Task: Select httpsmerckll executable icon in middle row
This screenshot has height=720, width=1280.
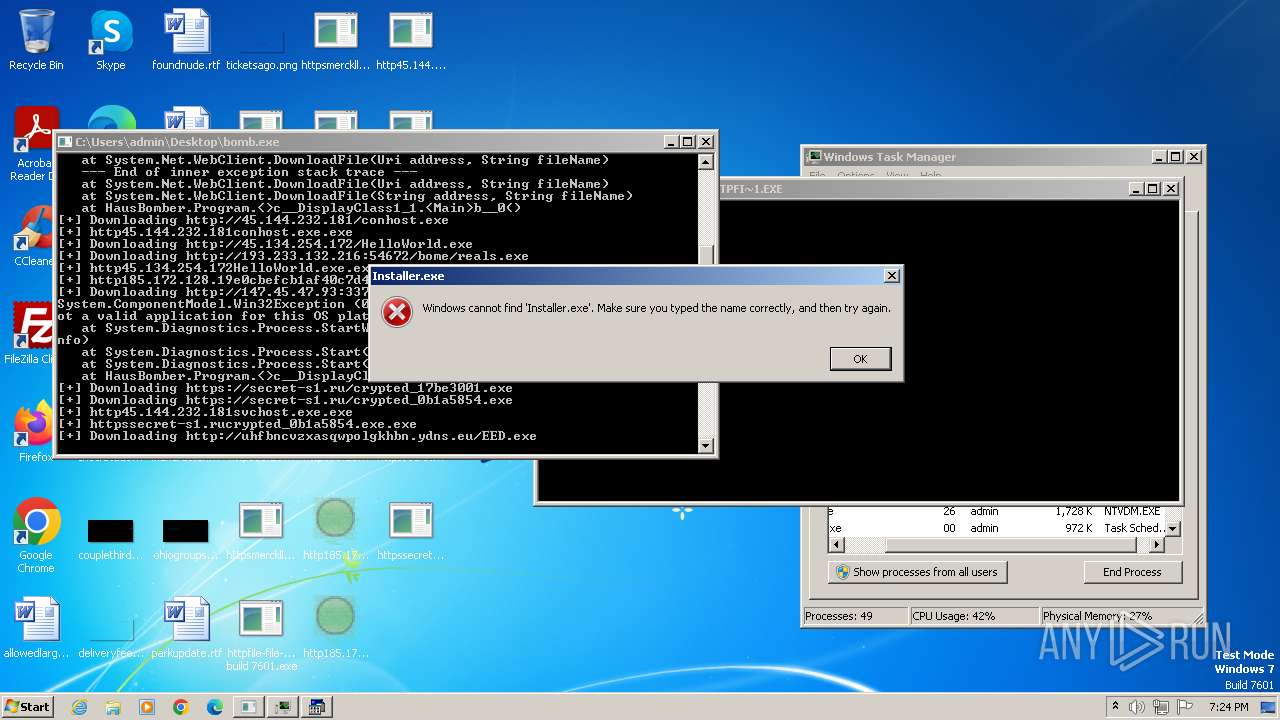Action: [x=261, y=530]
